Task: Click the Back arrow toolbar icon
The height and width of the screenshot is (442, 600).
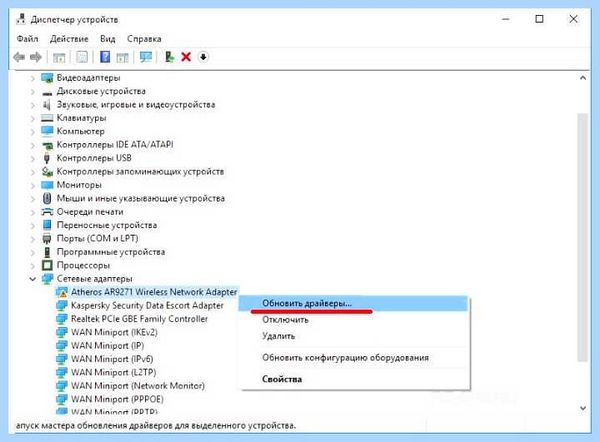Action: pyautogui.click(x=19, y=57)
